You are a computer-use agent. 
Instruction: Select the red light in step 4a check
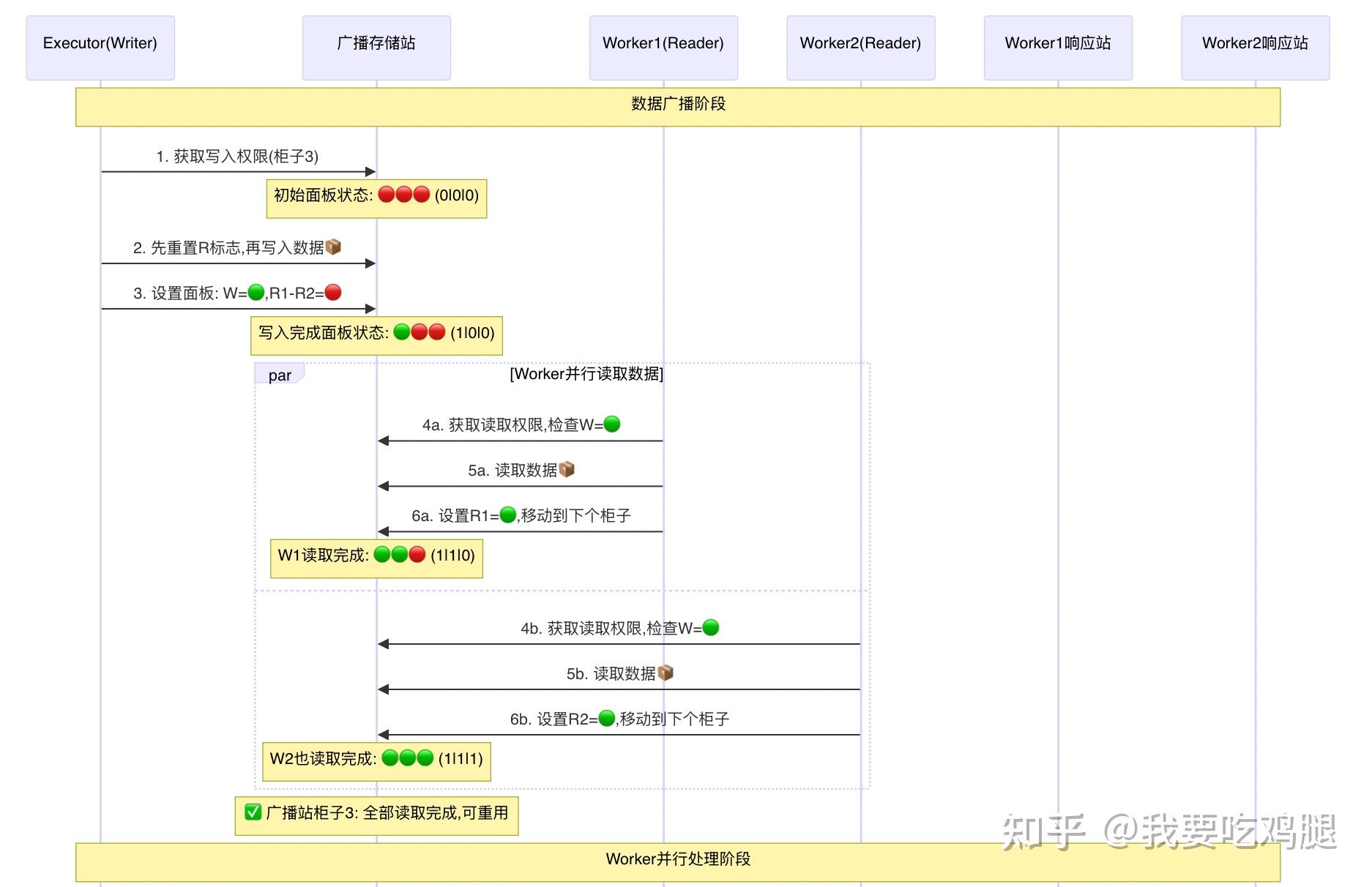pyautogui.click(x=612, y=424)
